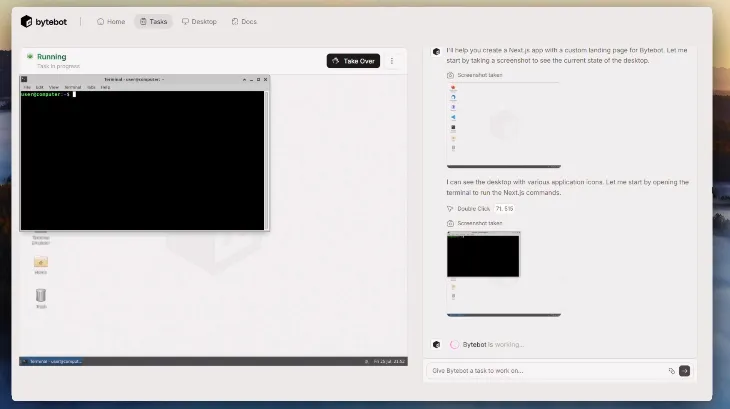Viewport: 730px width, 409px height.
Task: Open the three-dot task options menu
Action: pyautogui.click(x=392, y=61)
